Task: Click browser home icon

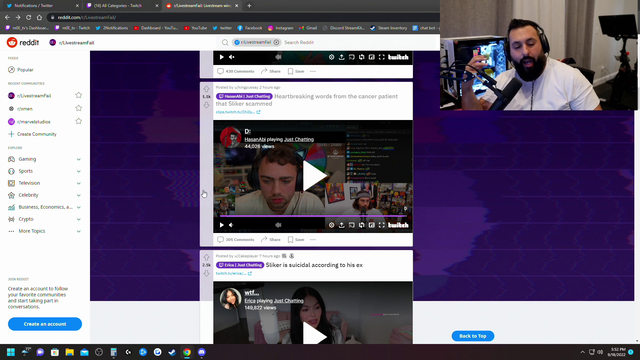Action: (x=39, y=17)
